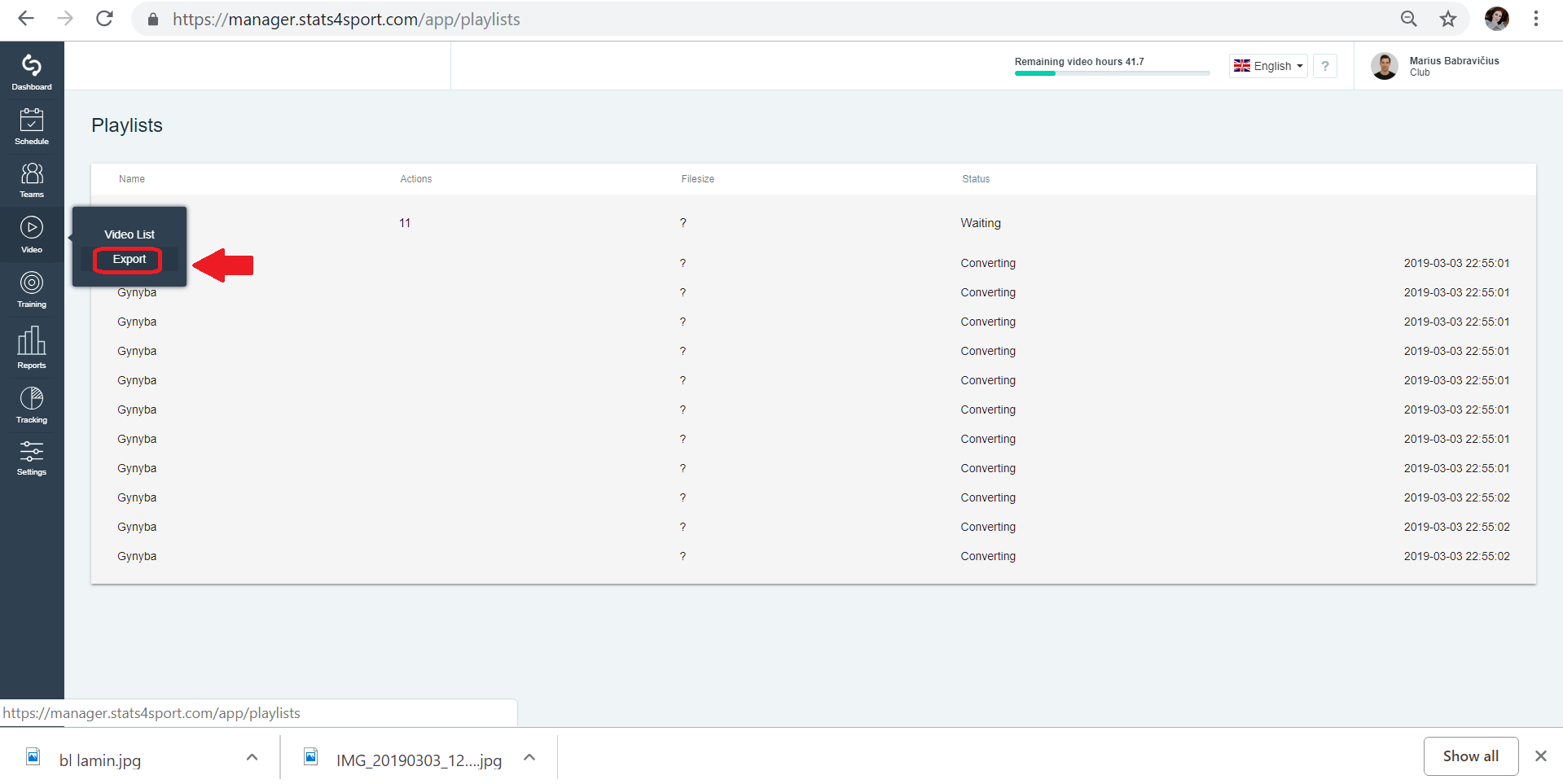The width and height of the screenshot is (1563, 784).
Task: Click the Chrome profile avatar icon
Action: pyautogui.click(x=1496, y=19)
